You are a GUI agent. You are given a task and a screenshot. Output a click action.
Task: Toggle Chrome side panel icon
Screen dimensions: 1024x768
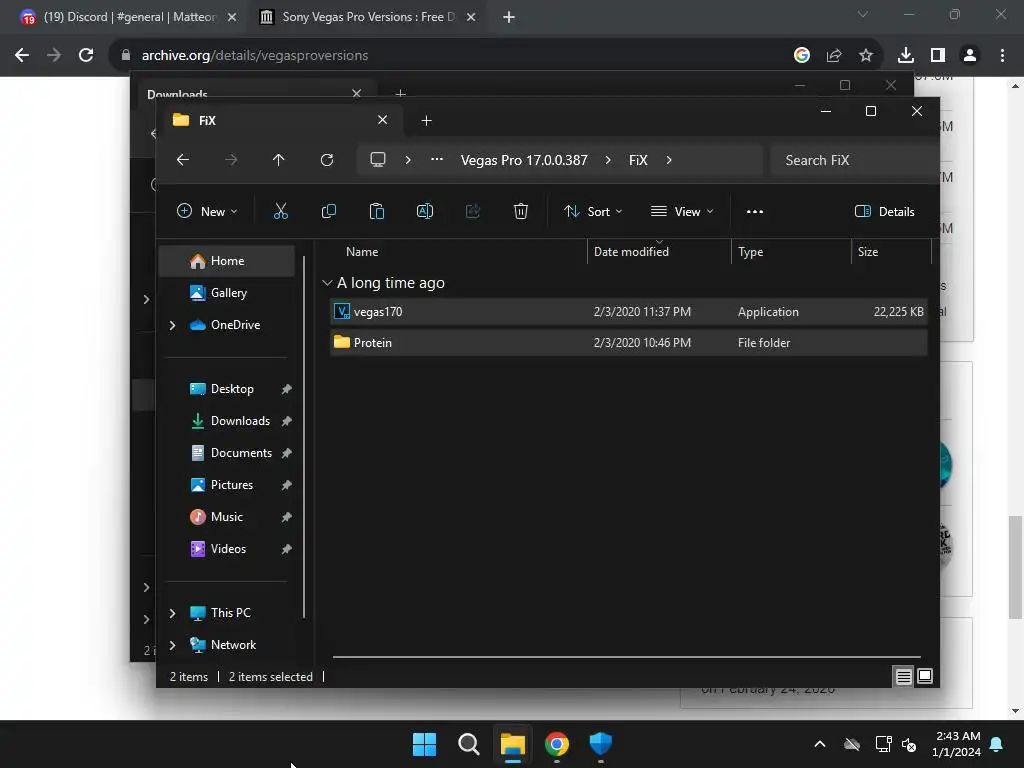pyautogui.click(x=938, y=56)
